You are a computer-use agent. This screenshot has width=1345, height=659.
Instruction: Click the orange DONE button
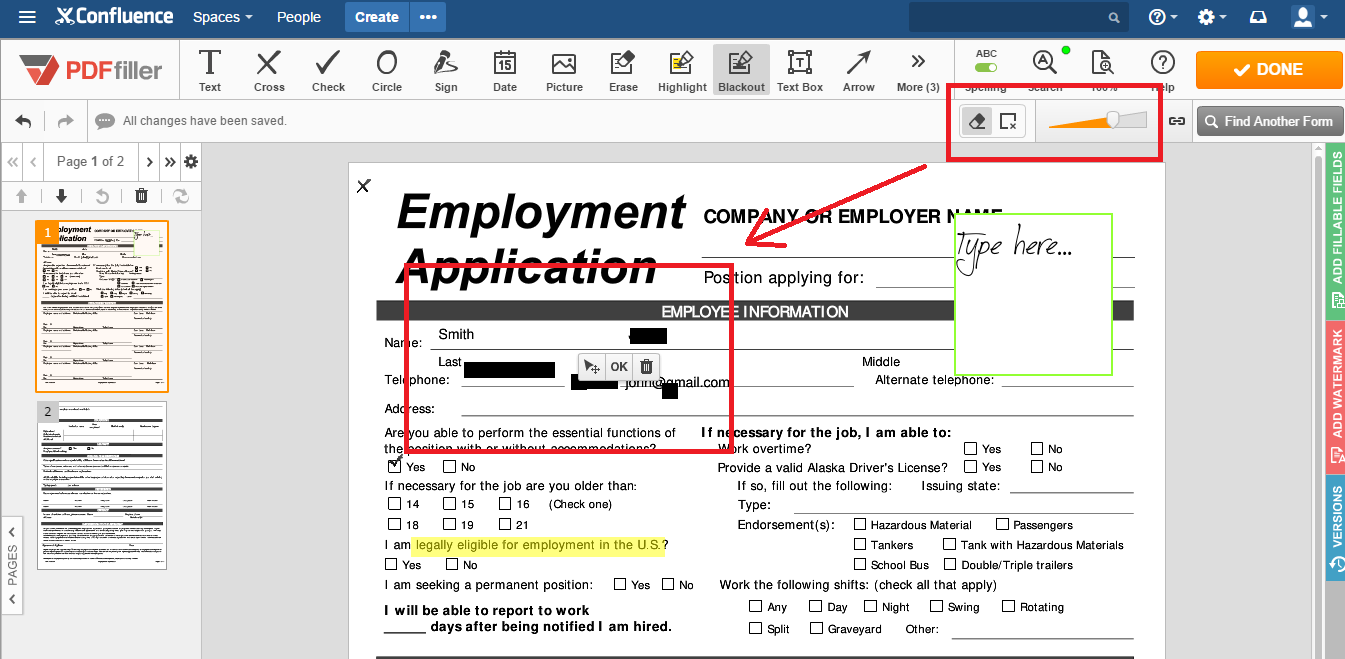pyautogui.click(x=1268, y=70)
